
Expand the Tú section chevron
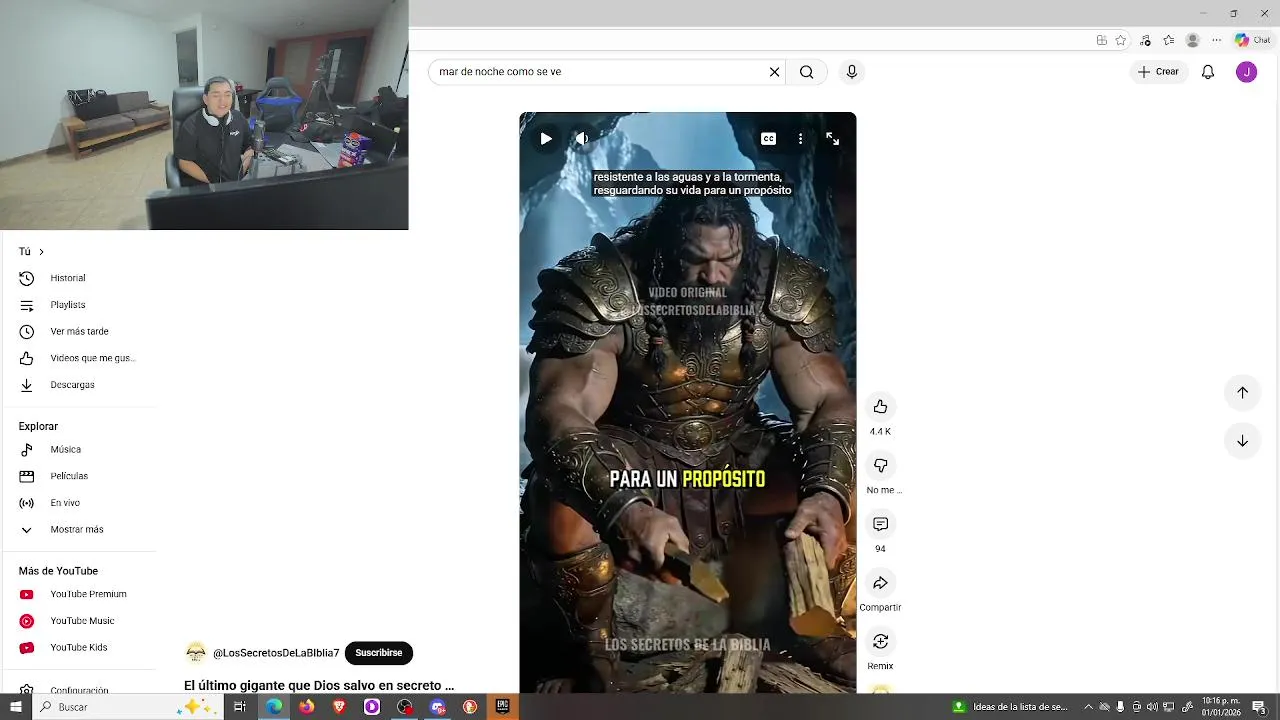pyautogui.click(x=41, y=252)
